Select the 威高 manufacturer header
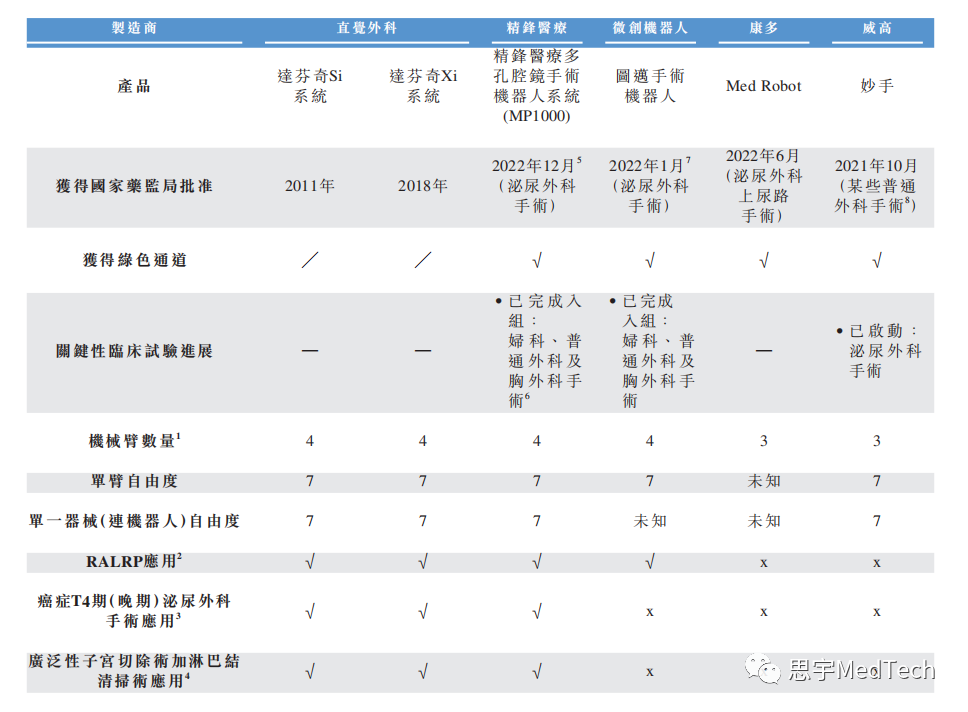This screenshot has width=968, height=712. 877,28
